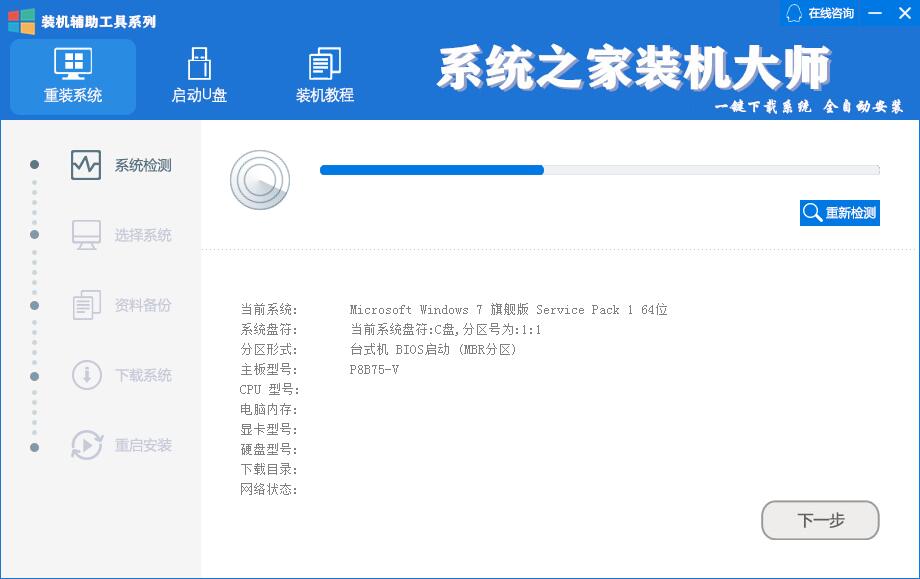Screen dimensions: 920x579
Task: Switch to the 启动U盘 tab
Action: click(199, 77)
